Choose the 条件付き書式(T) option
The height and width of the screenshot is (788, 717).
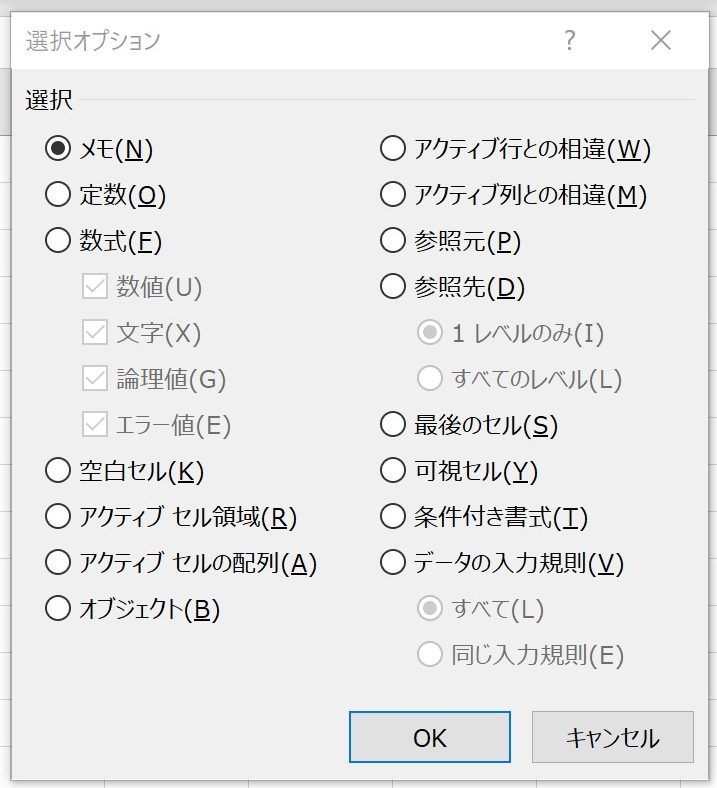[393, 517]
